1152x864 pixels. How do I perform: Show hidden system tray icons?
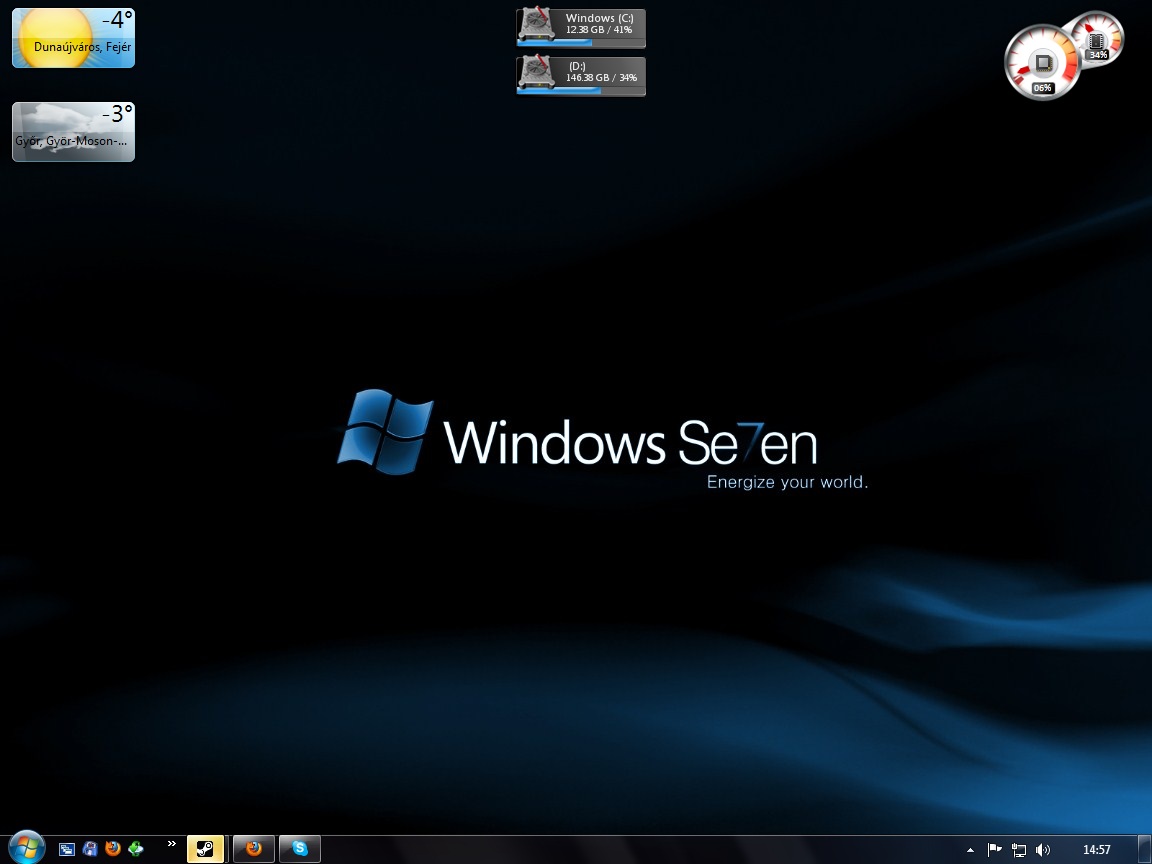click(971, 850)
